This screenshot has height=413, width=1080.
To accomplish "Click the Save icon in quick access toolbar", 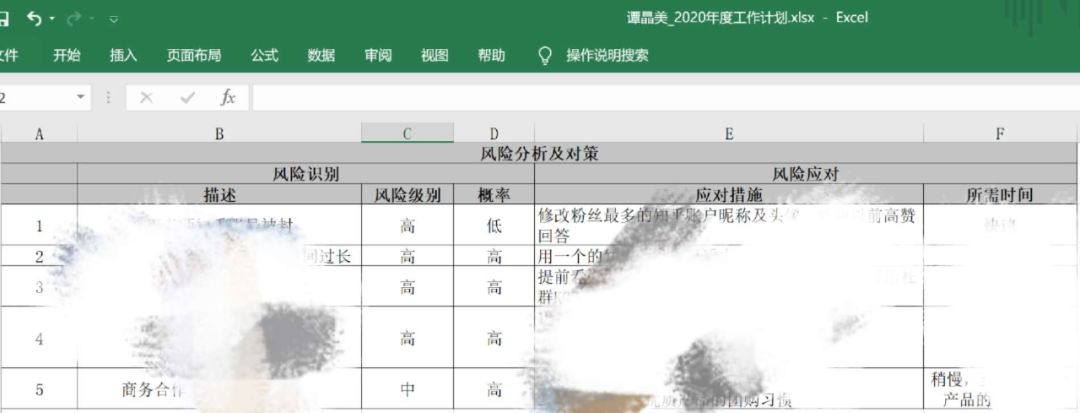I will pos(3,19).
